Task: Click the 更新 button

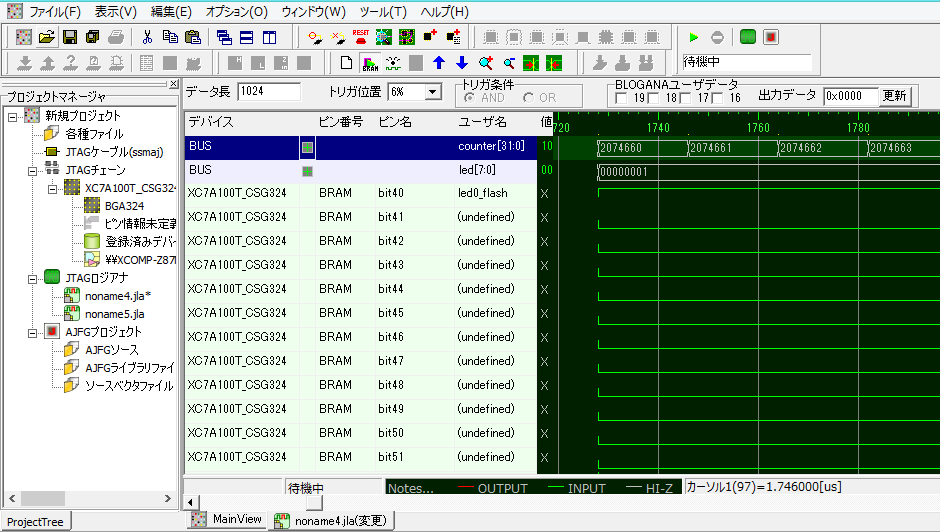Action: click(895, 96)
